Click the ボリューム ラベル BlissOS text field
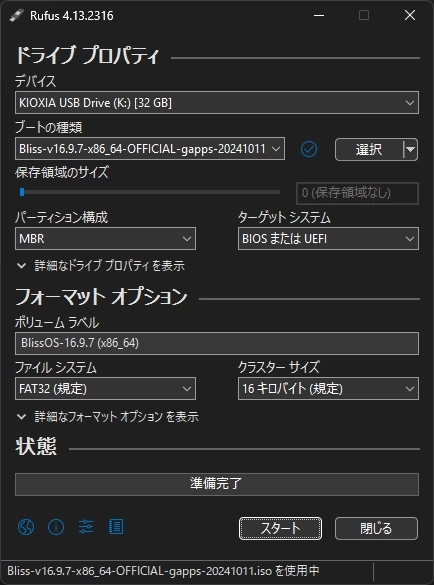 click(x=217, y=343)
